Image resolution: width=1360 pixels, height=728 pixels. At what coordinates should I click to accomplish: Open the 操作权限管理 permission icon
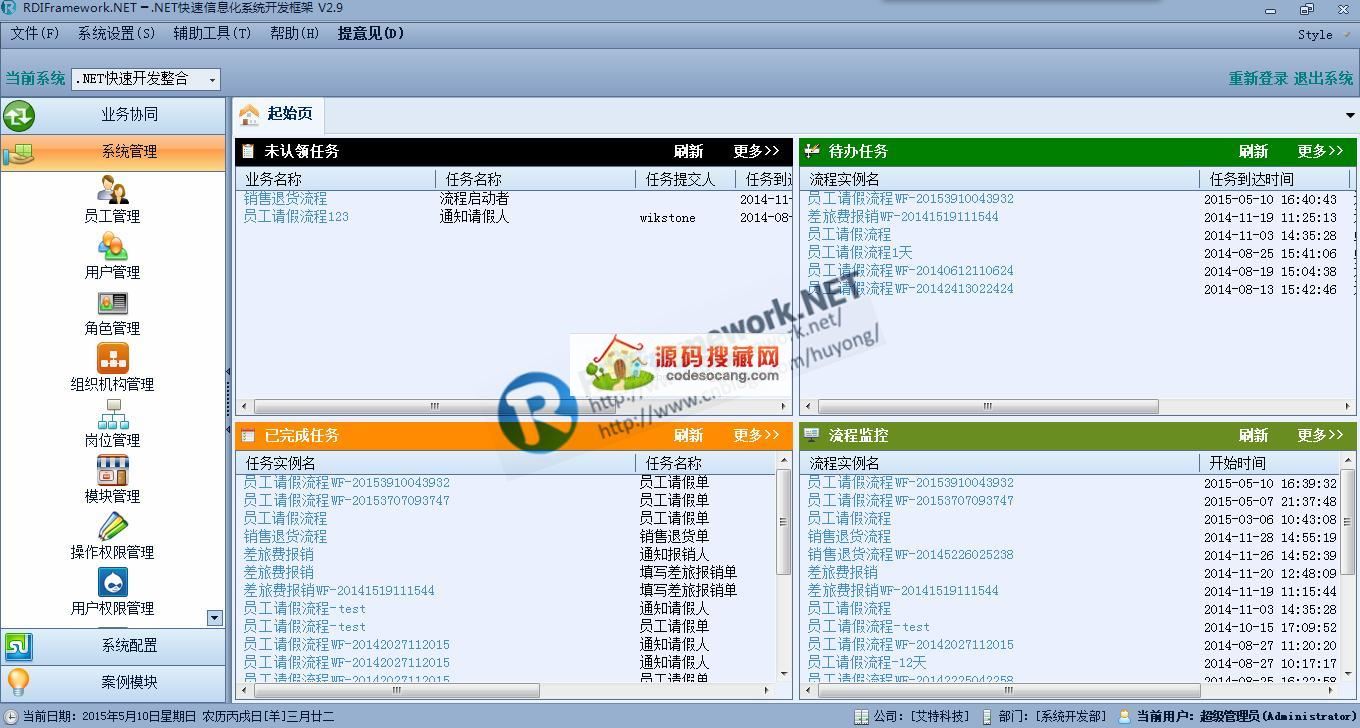click(x=112, y=526)
